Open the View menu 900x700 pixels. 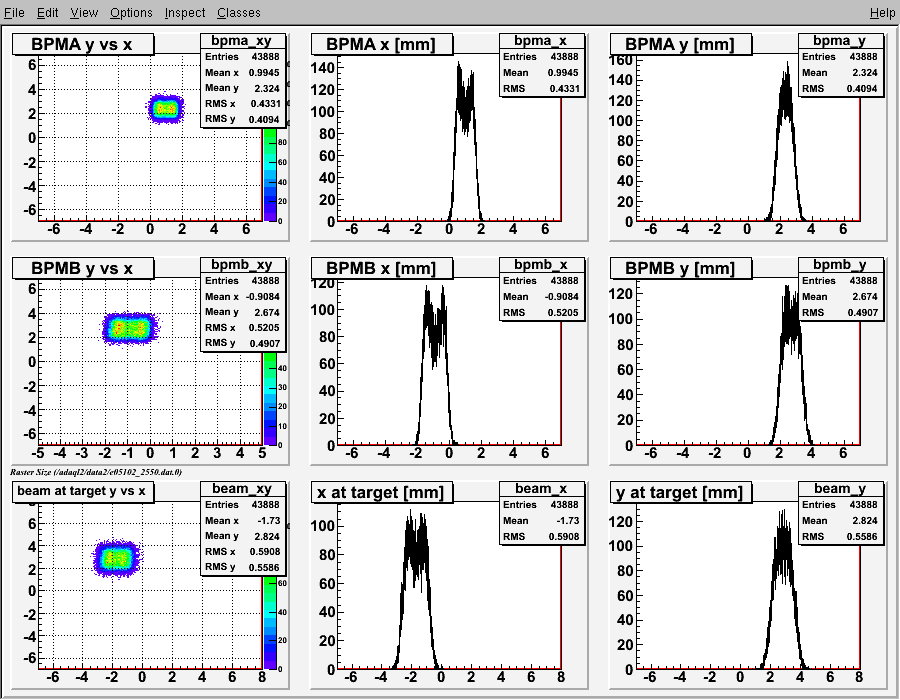[x=84, y=13]
